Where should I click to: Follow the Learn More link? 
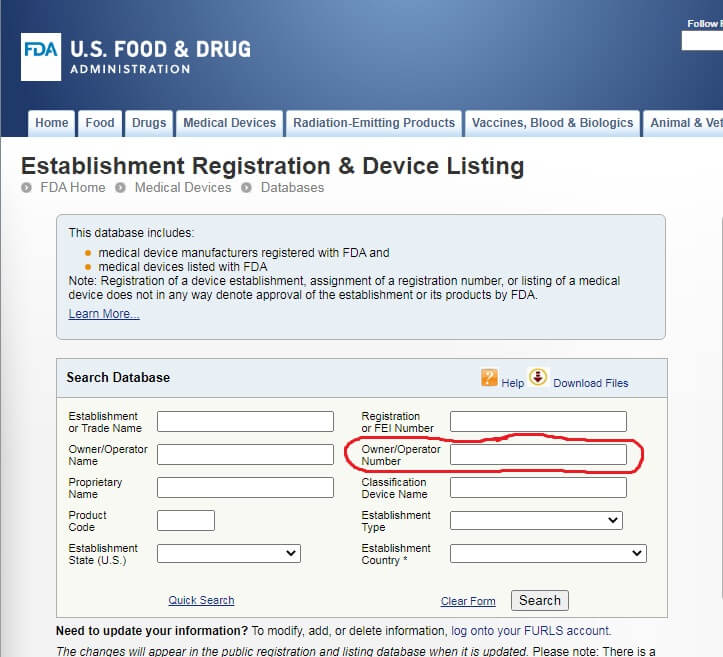pos(104,314)
